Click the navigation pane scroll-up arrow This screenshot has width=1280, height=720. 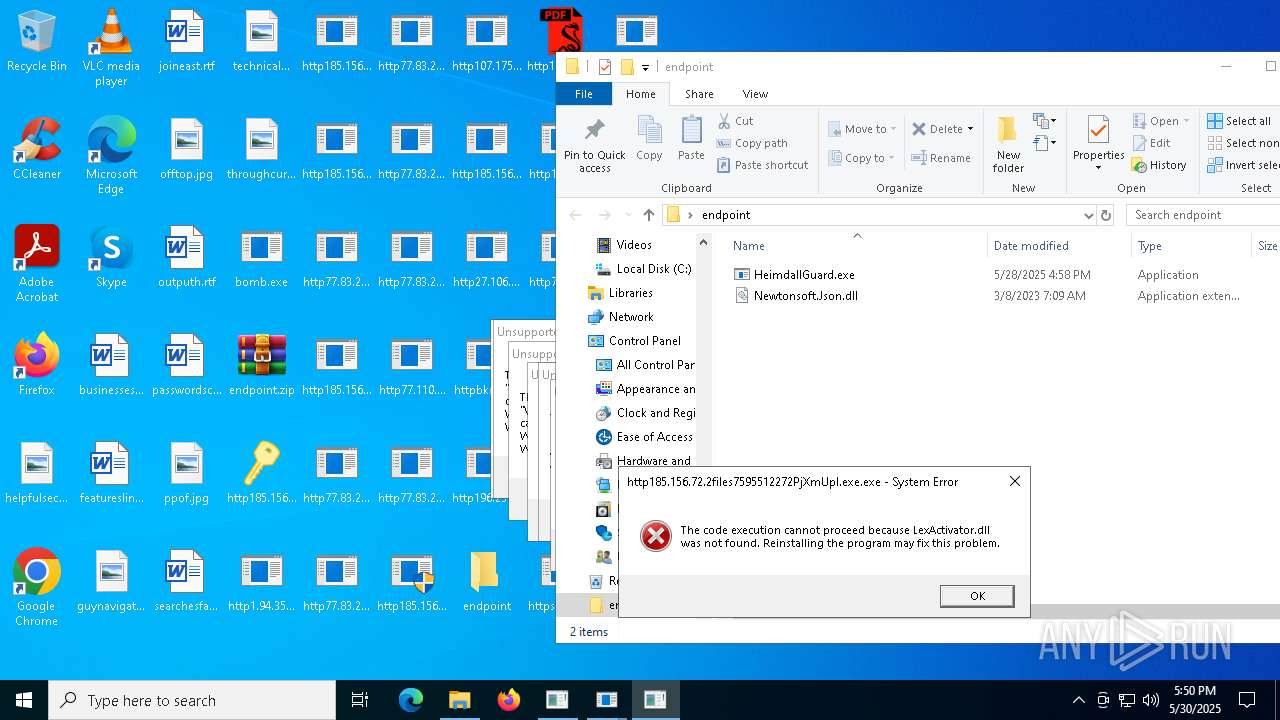coord(704,243)
